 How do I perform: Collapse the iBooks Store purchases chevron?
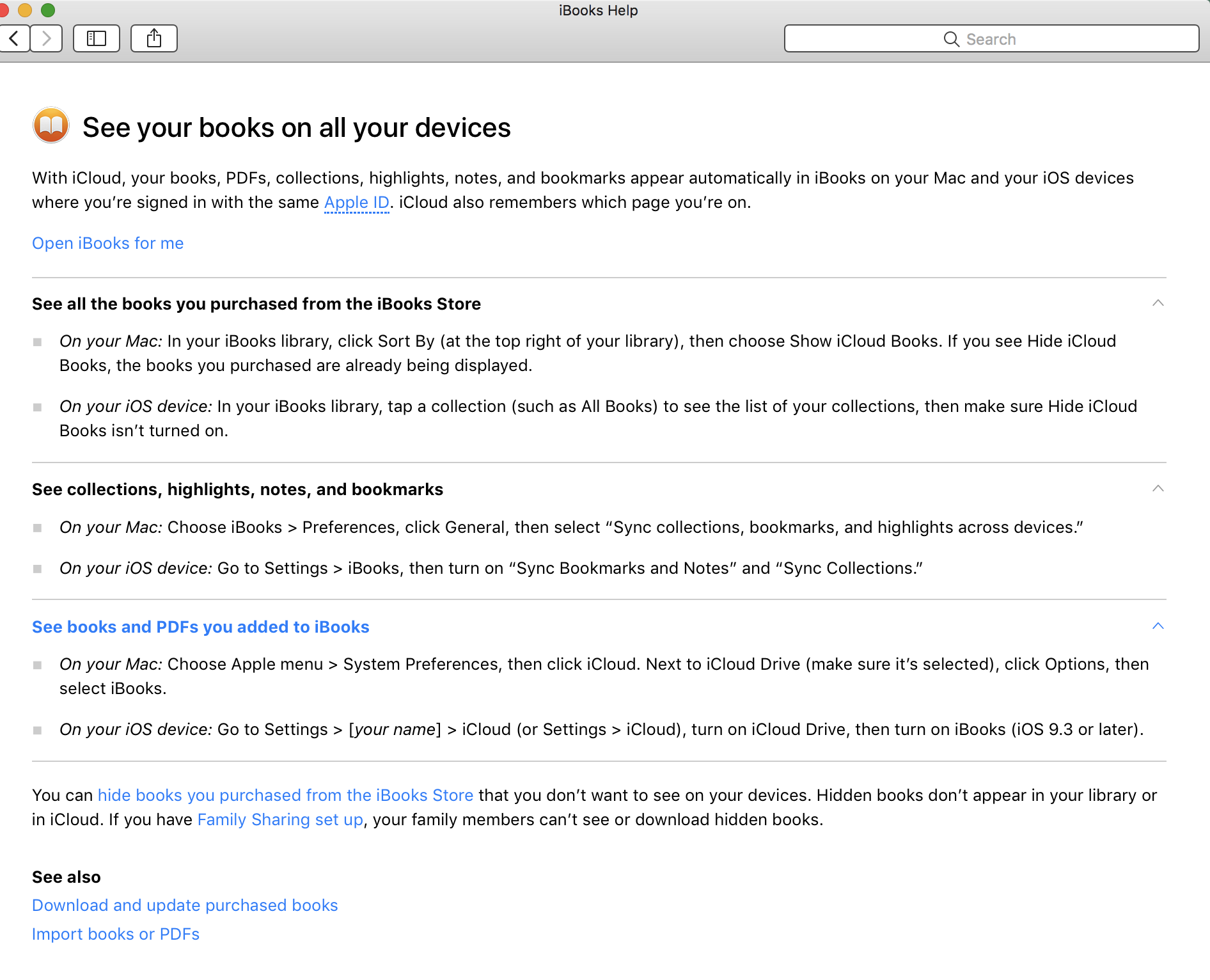click(1158, 303)
